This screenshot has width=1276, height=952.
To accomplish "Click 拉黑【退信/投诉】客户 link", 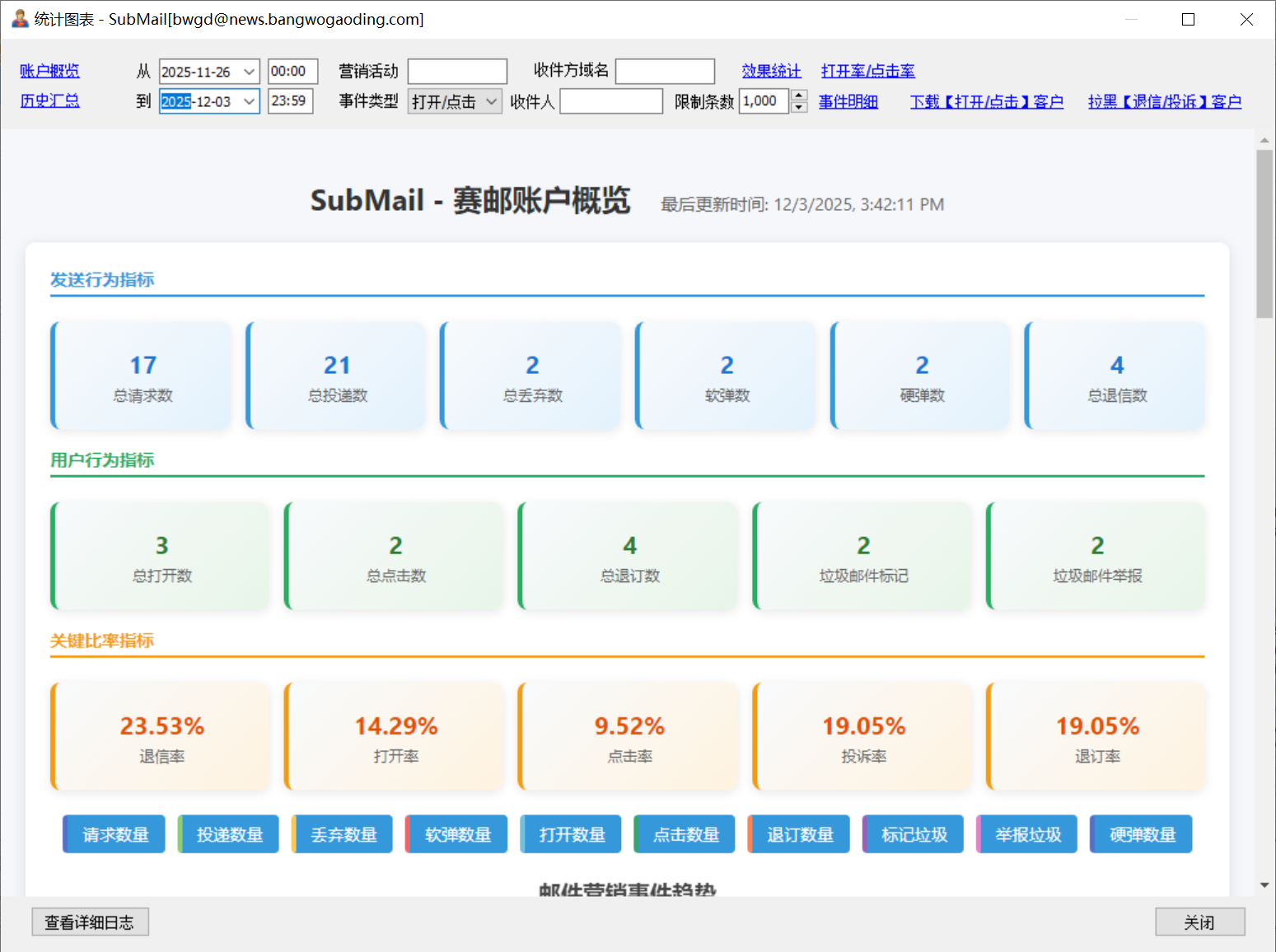I will click(1165, 100).
